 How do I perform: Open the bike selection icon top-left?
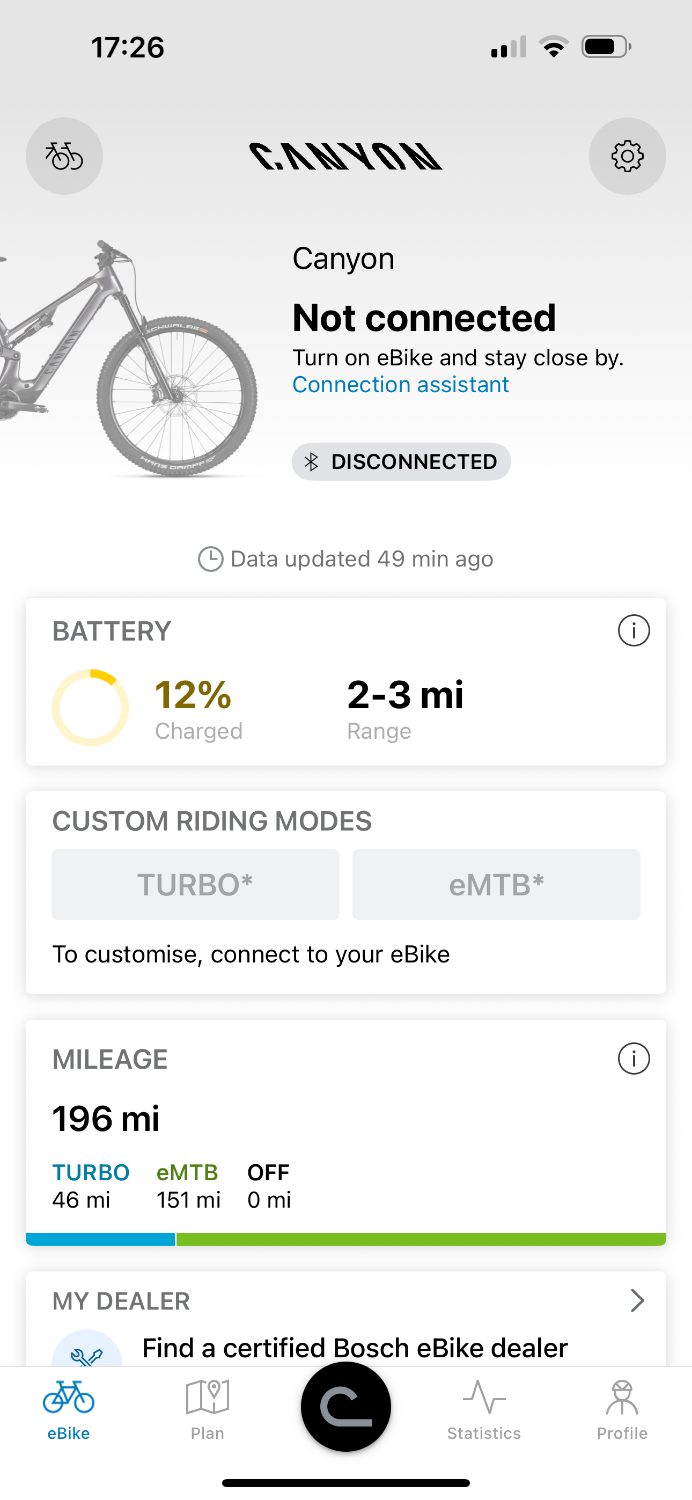[64, 156]
